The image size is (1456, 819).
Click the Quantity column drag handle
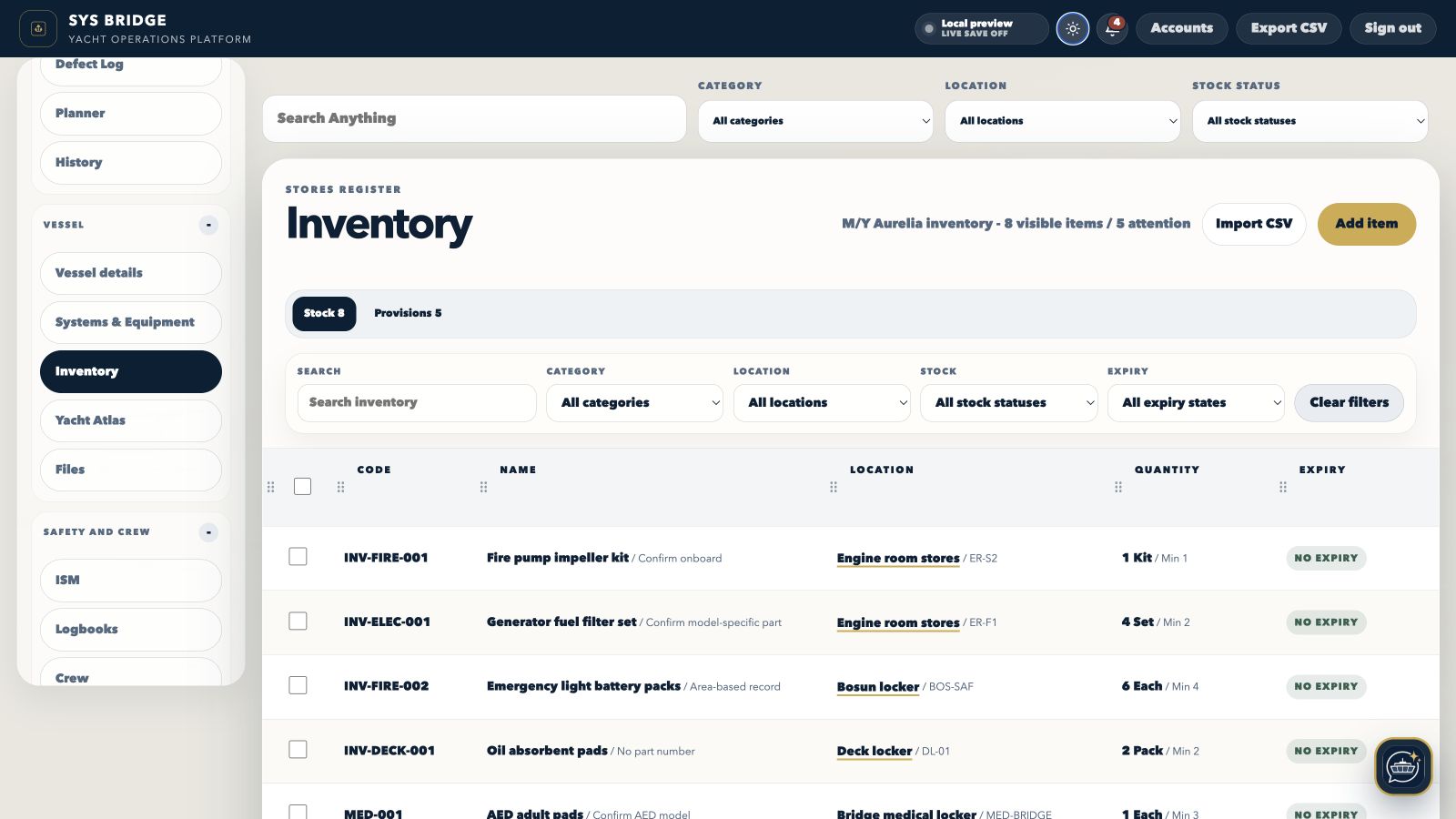click(1117, 487)
